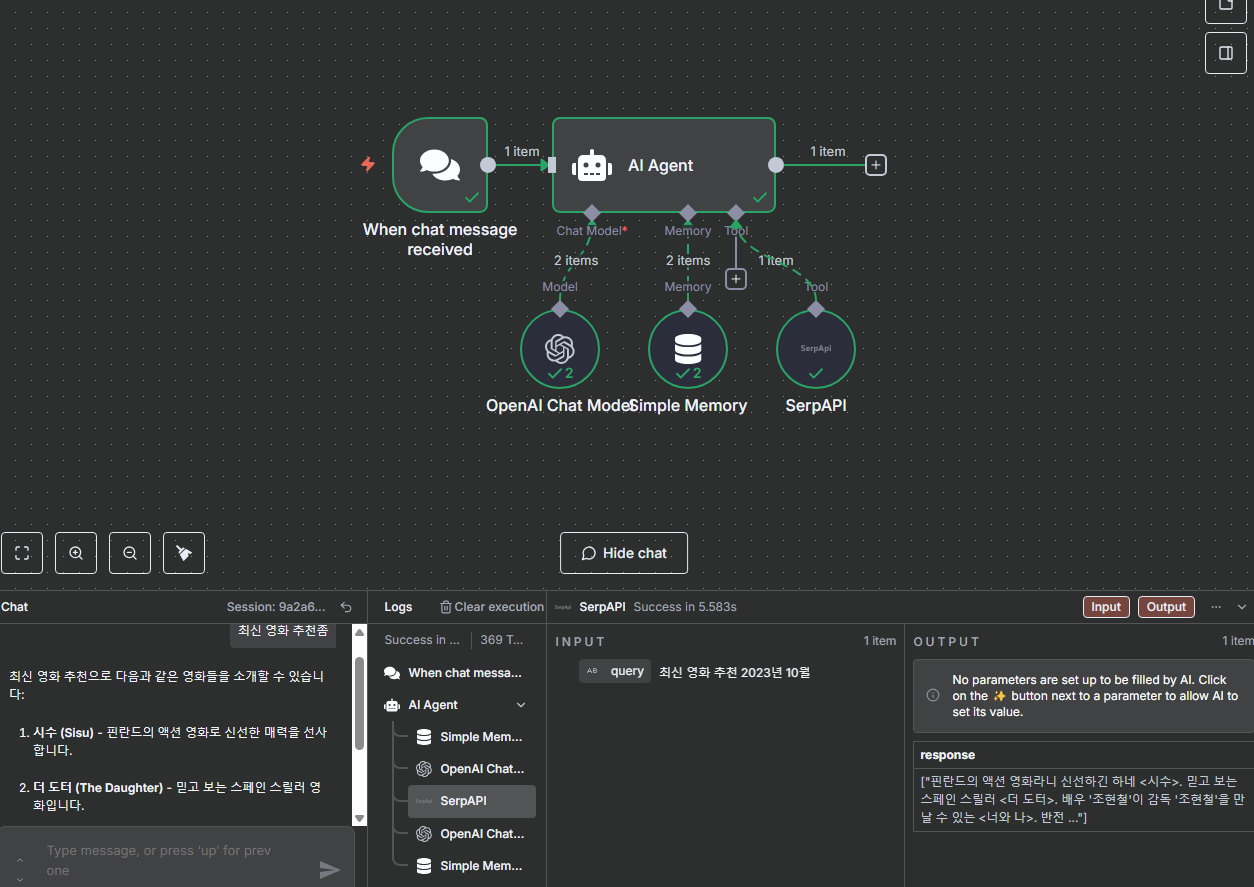Click the fit-to-view canvas button
The width and height of the screenshot is (1254, 887).
coord(22,553)
